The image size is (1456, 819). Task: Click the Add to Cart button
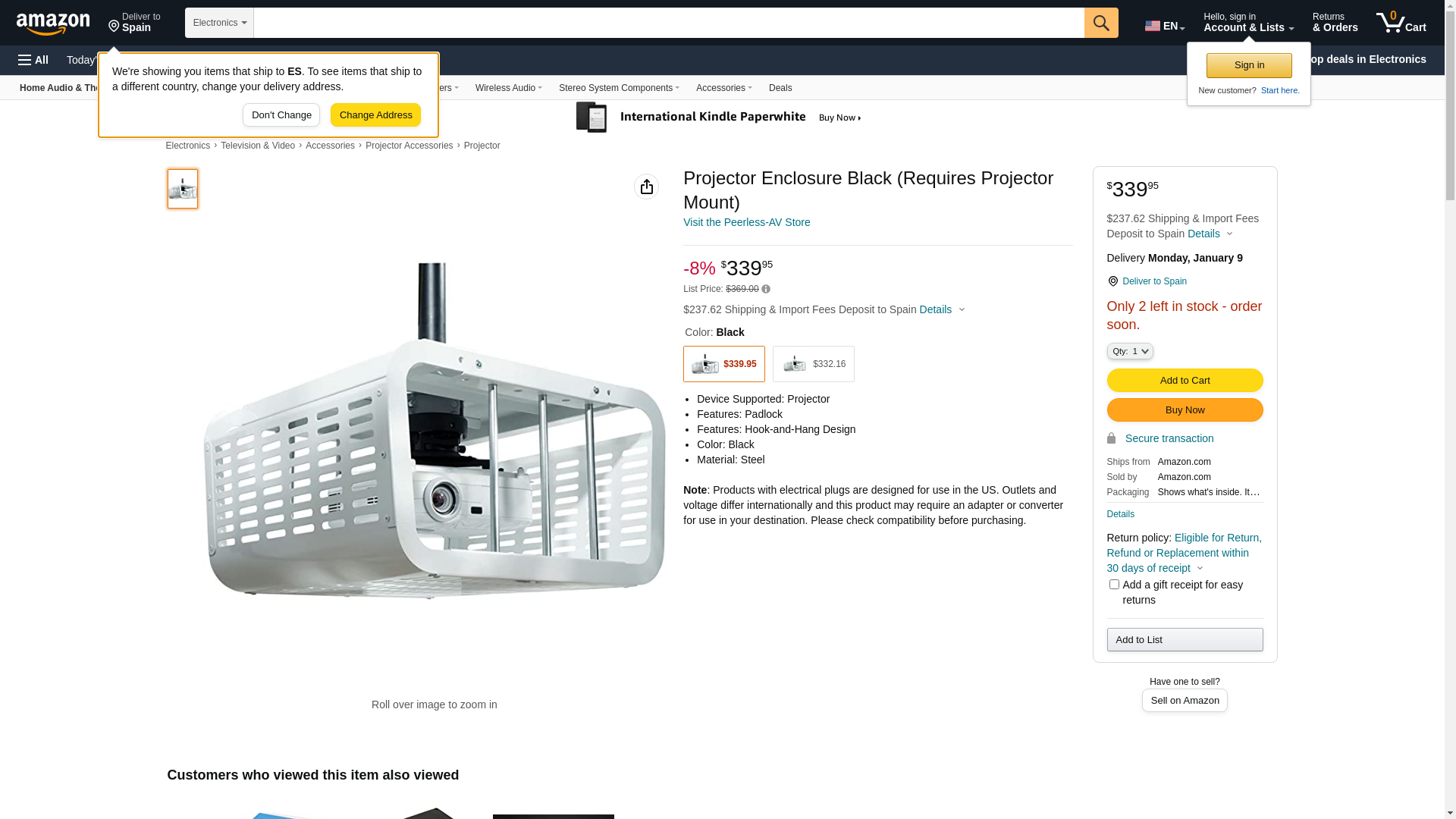1185,381
